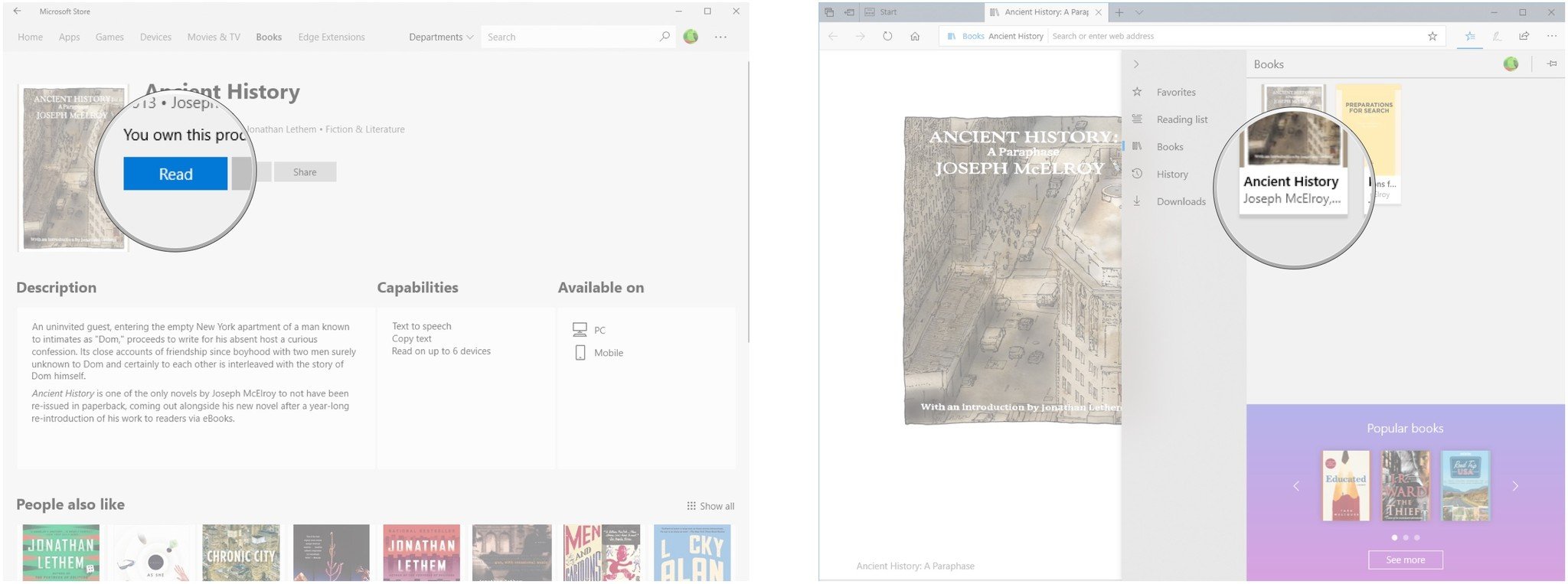
Task: Select the Books tab in Microsoft Store
Action: pos(269,37)
